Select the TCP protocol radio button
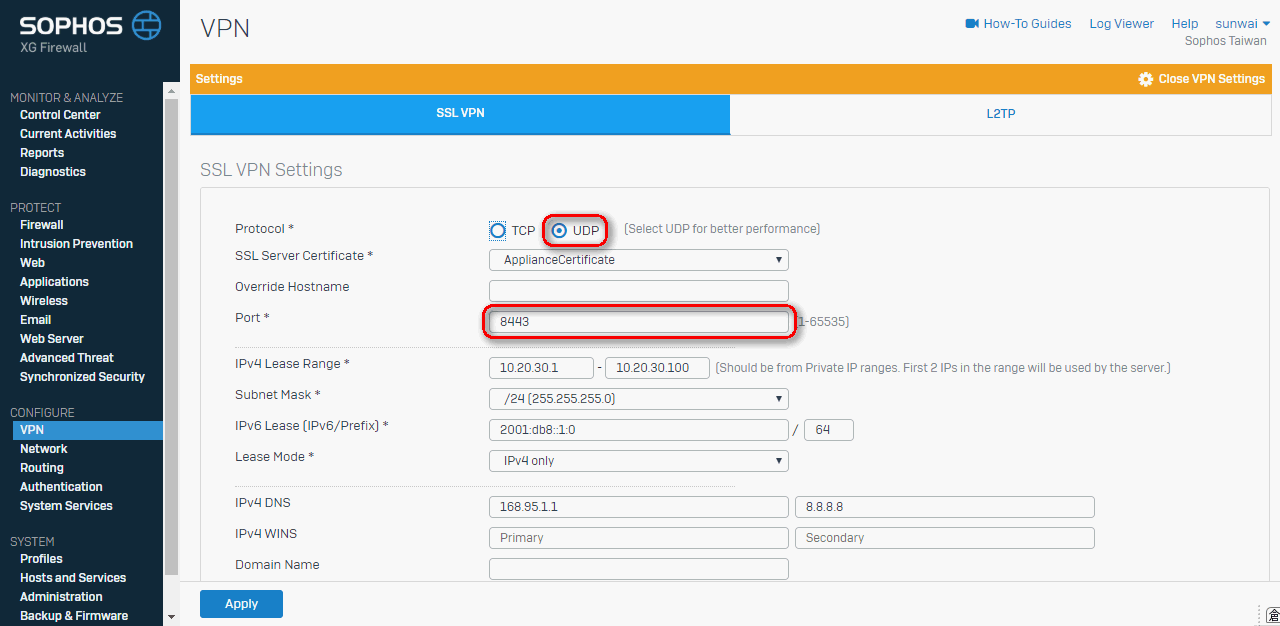 (x=498, y=230)
